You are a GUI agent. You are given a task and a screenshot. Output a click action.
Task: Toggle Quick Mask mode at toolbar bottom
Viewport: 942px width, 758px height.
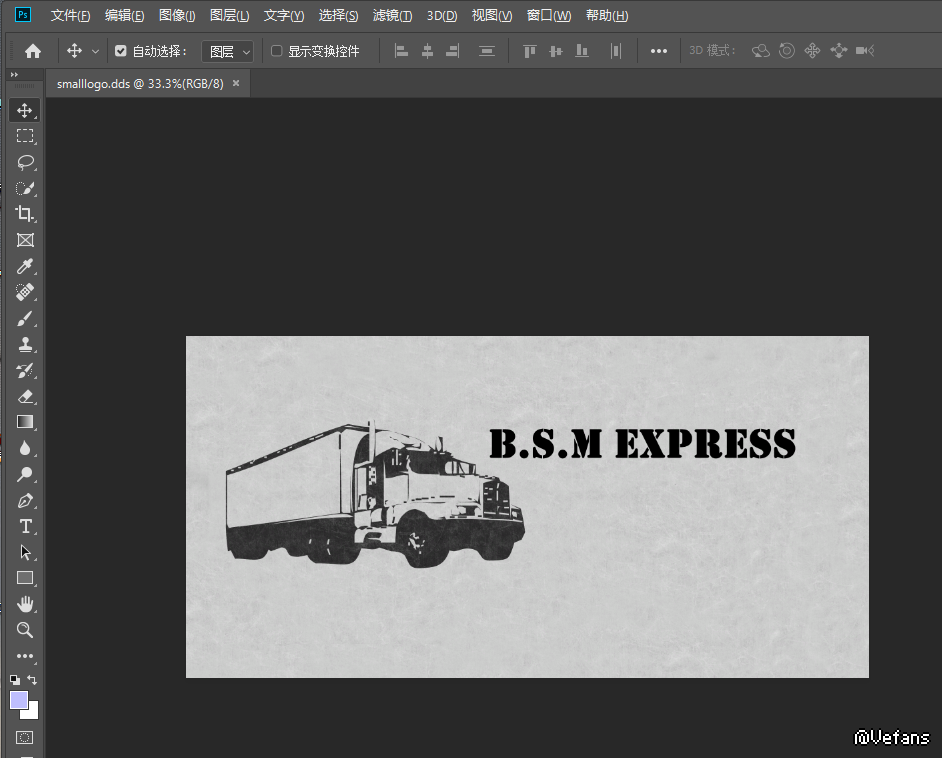(25, 738)
